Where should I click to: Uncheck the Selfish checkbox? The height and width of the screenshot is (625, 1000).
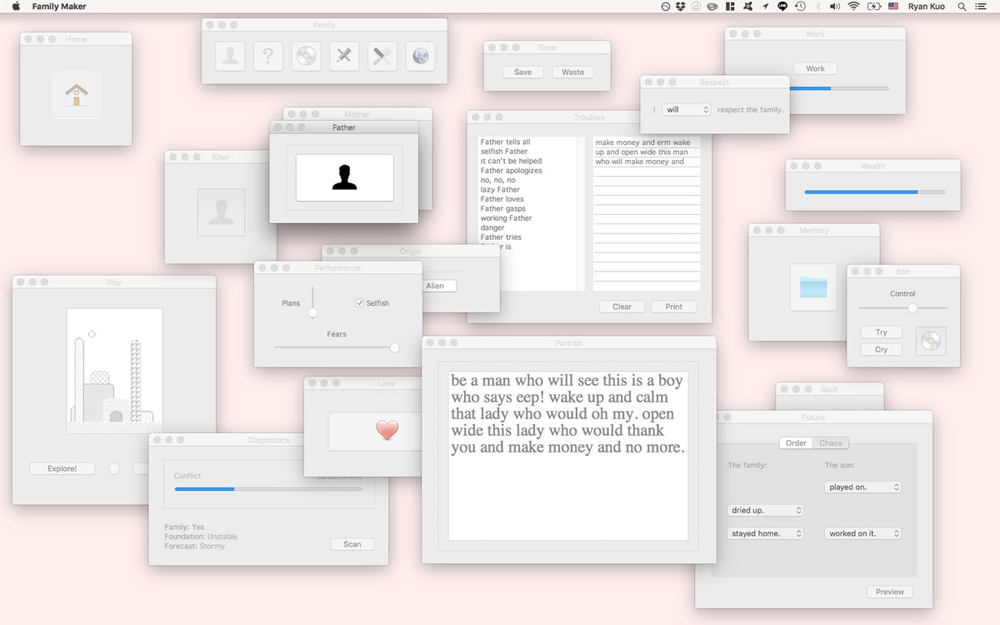click(360, 303)
